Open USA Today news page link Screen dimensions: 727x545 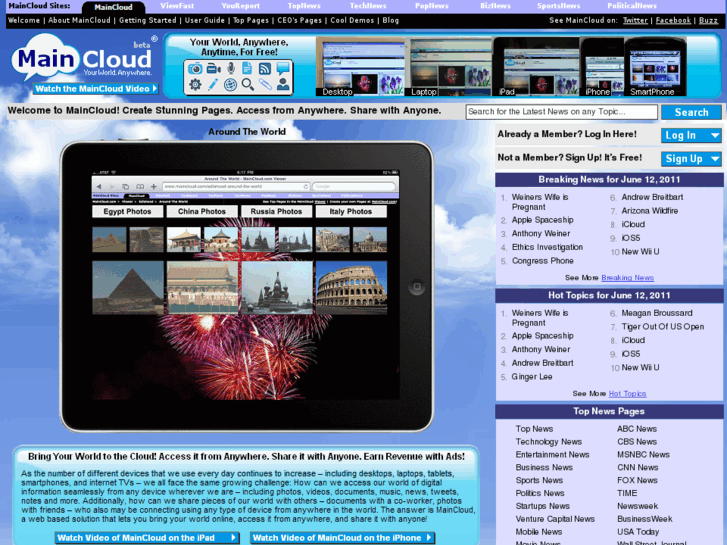[638, 532]
